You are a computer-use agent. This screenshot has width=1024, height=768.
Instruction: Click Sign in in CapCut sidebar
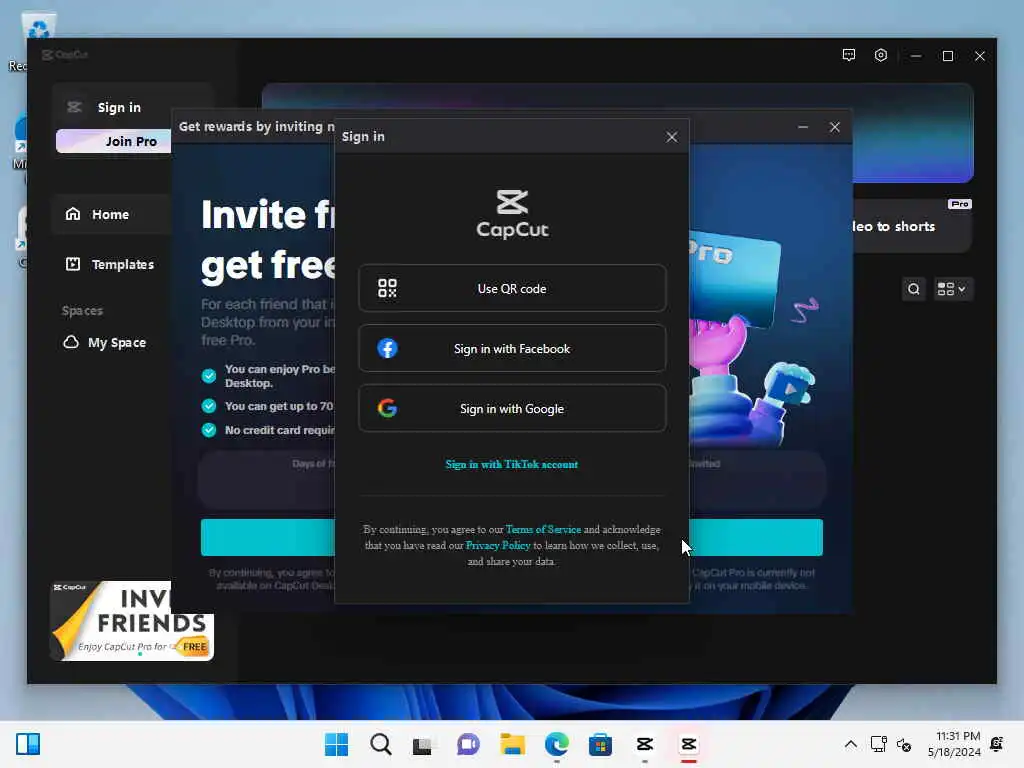coord(119,107)
